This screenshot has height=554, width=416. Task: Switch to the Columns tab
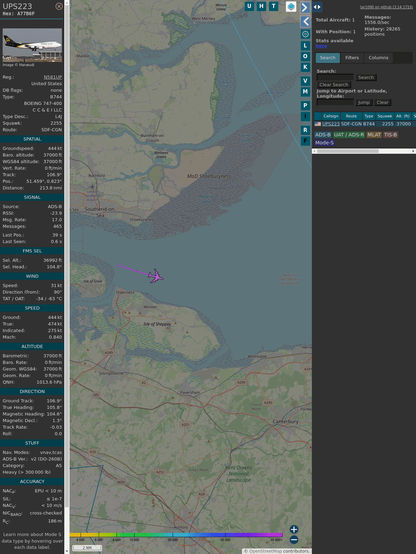(x=378, y=58)
